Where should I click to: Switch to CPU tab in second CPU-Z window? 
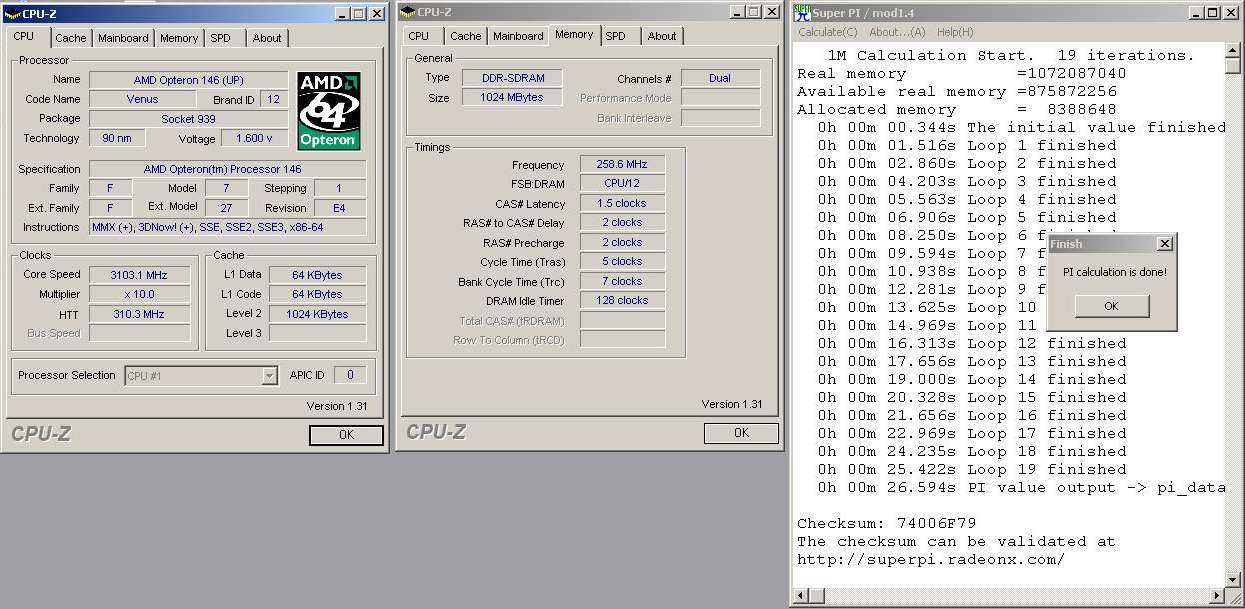pyautogui.click(x=419, y=36)
